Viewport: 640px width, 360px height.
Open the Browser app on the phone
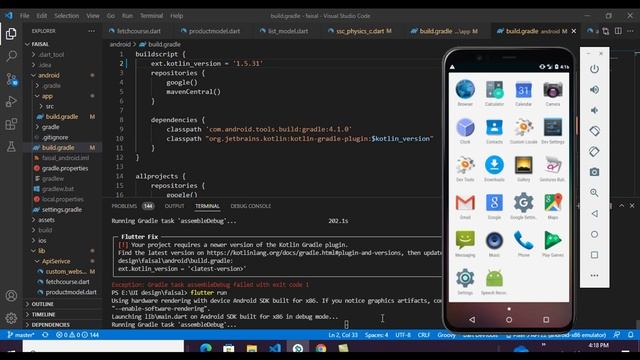(x=465, y=92)
